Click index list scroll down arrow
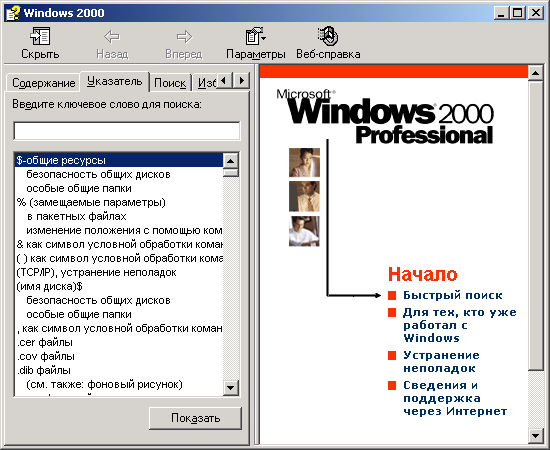 click(x=231, y=388)
